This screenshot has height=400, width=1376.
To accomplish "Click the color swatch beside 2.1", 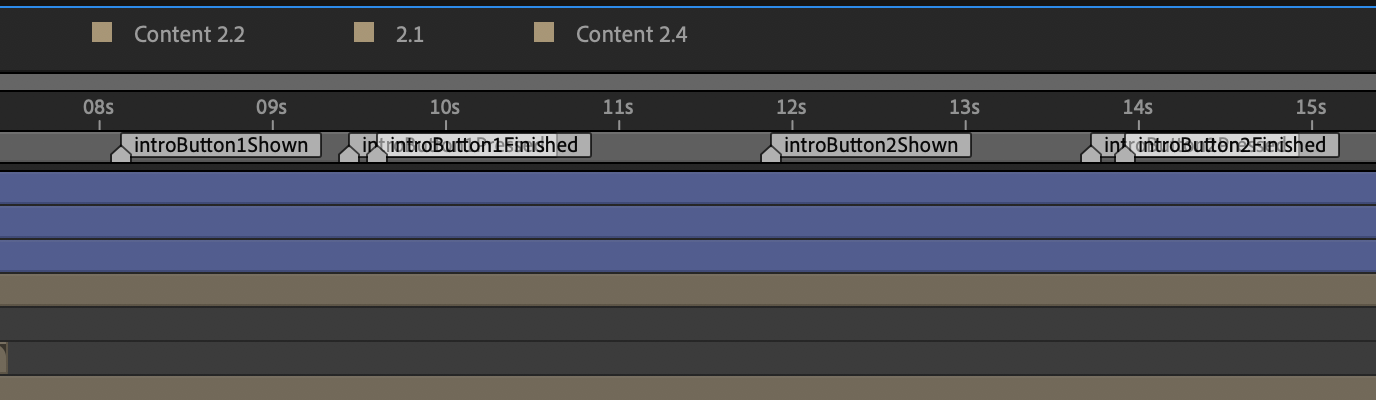I will click(364, 33).
